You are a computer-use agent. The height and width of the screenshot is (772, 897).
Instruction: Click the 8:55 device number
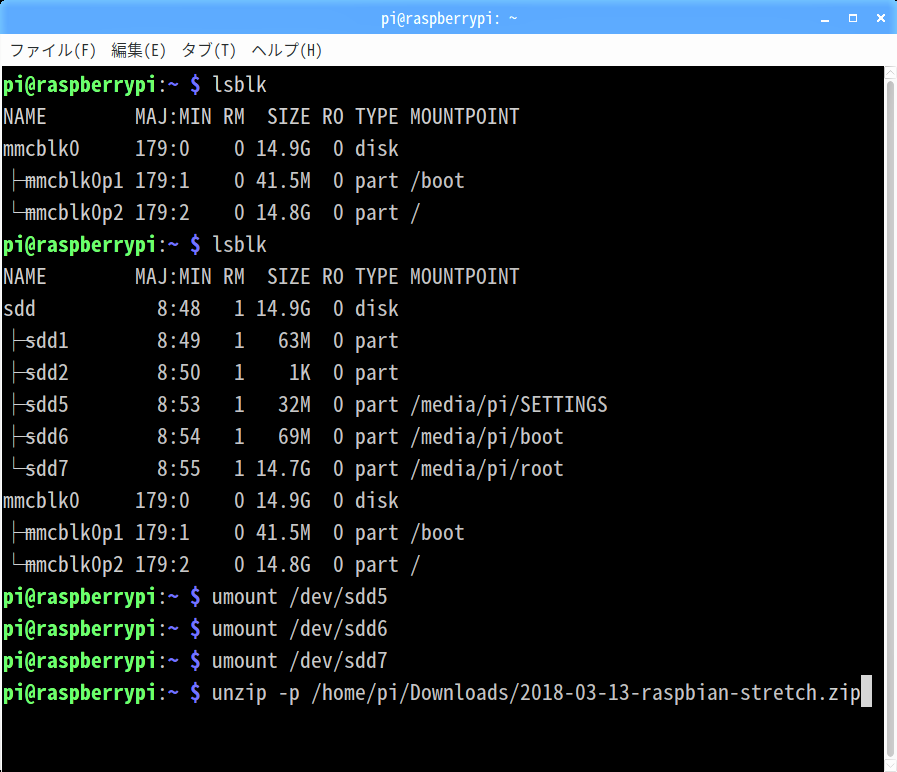coord(178,469)
